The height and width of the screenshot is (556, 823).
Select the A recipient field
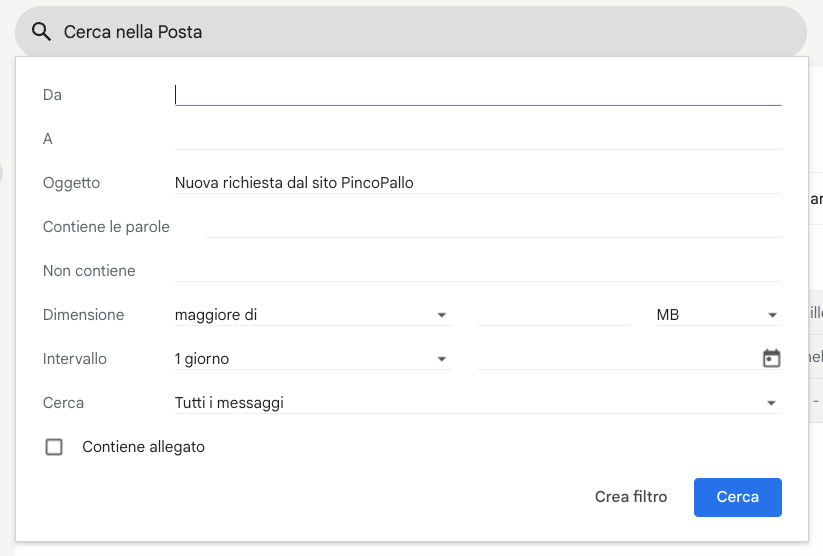[x=478, y=139]
